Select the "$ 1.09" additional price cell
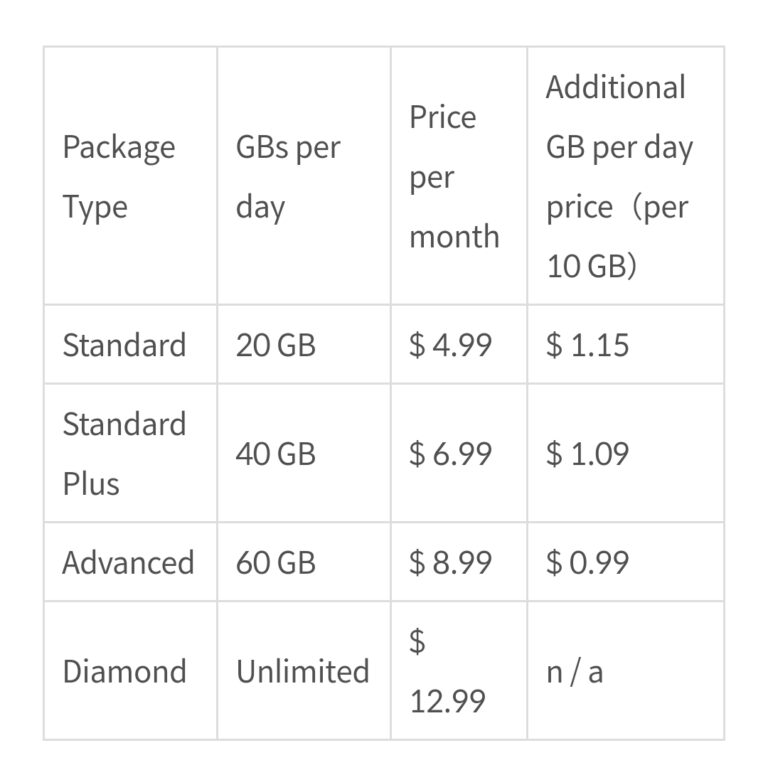Image resolution: width=768 pixels, height=765 pixels. 588,454
